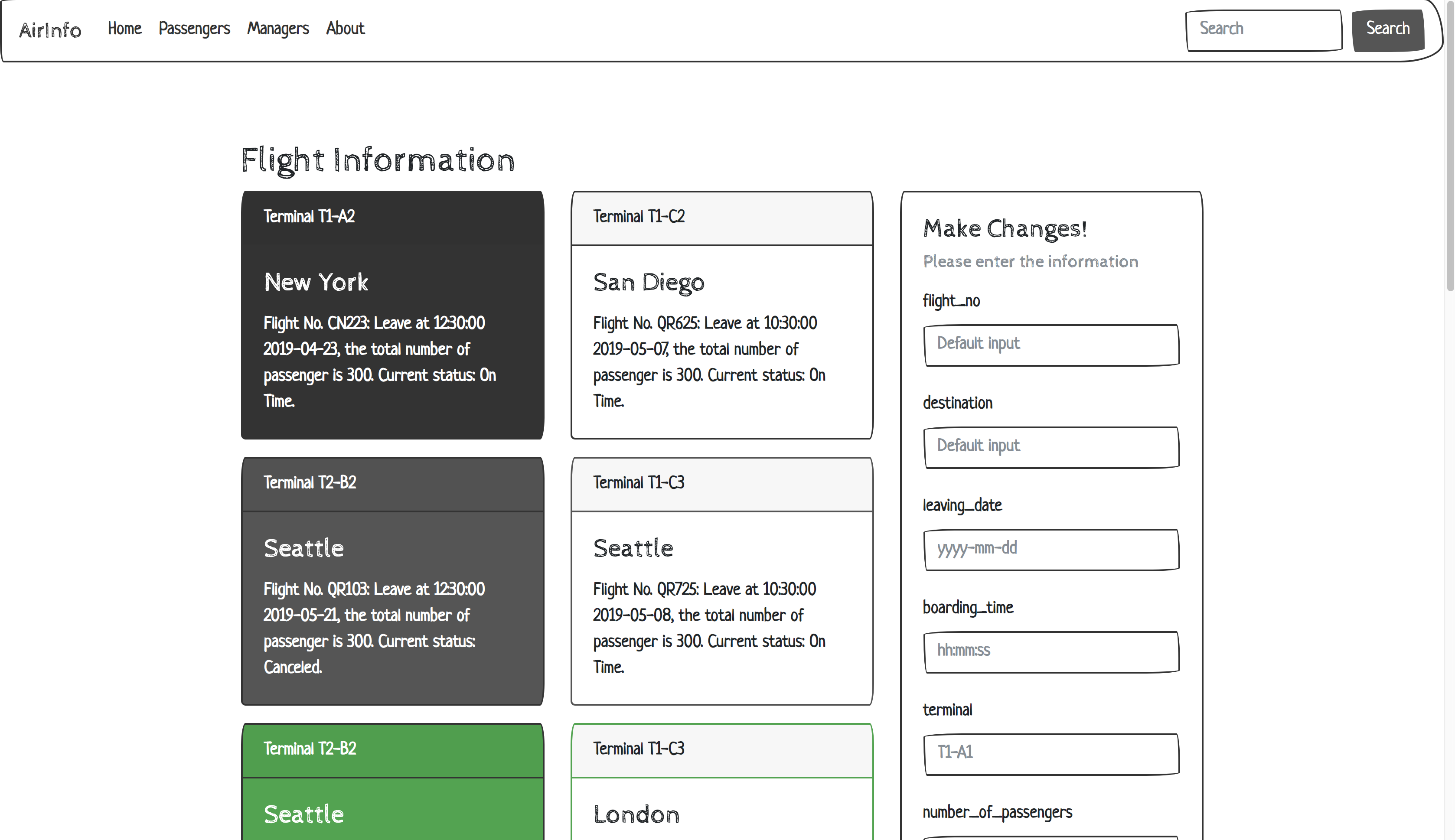Focus the leaving_date yyyy-mm-dd field
1455x840 pixels.
[1051, 549]
